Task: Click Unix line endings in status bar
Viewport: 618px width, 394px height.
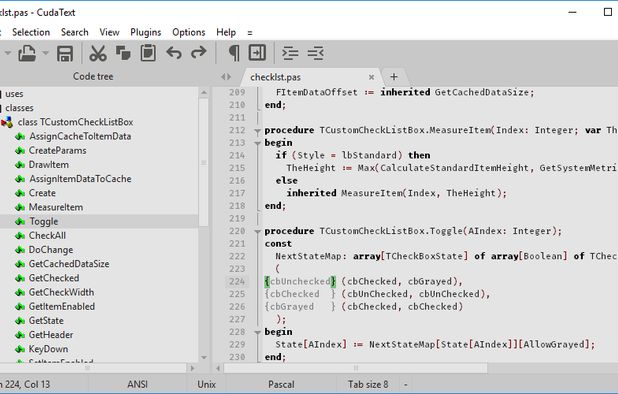Action: coord(207,385)
